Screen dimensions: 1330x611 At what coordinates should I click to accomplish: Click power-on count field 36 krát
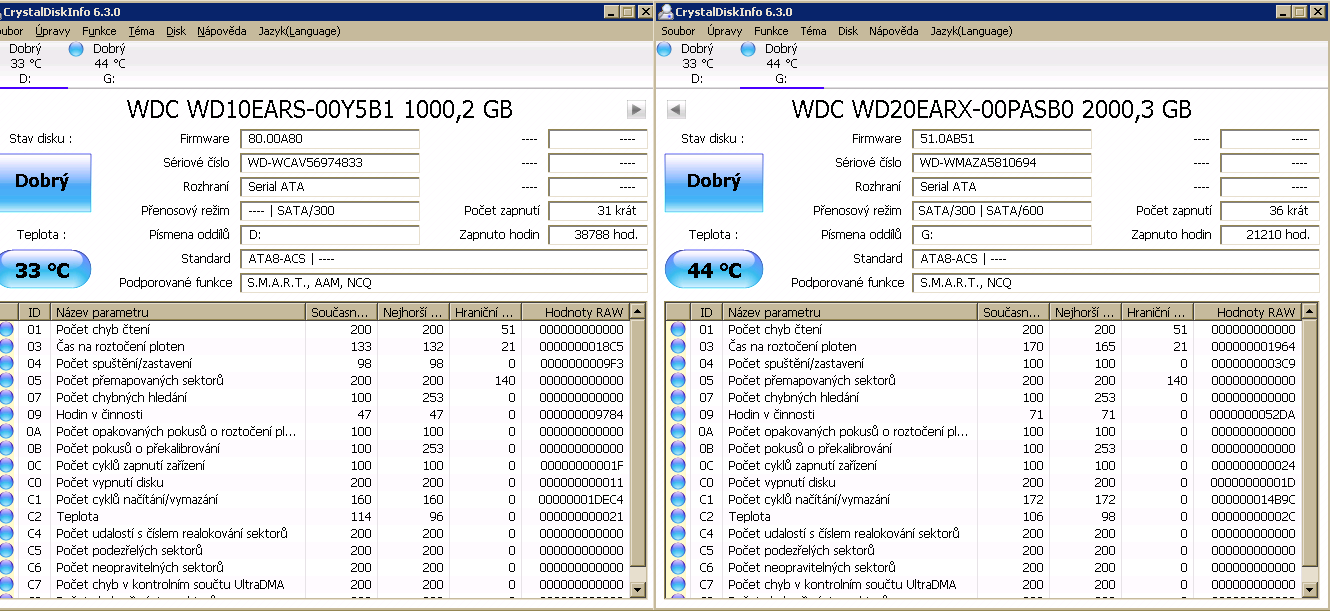click(x=1269, y=211)
